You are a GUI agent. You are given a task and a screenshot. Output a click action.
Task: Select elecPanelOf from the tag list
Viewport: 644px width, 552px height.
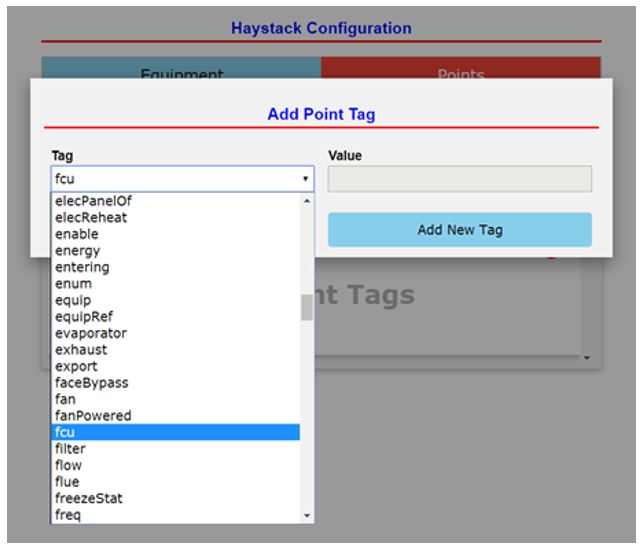(x=176, y=201)
